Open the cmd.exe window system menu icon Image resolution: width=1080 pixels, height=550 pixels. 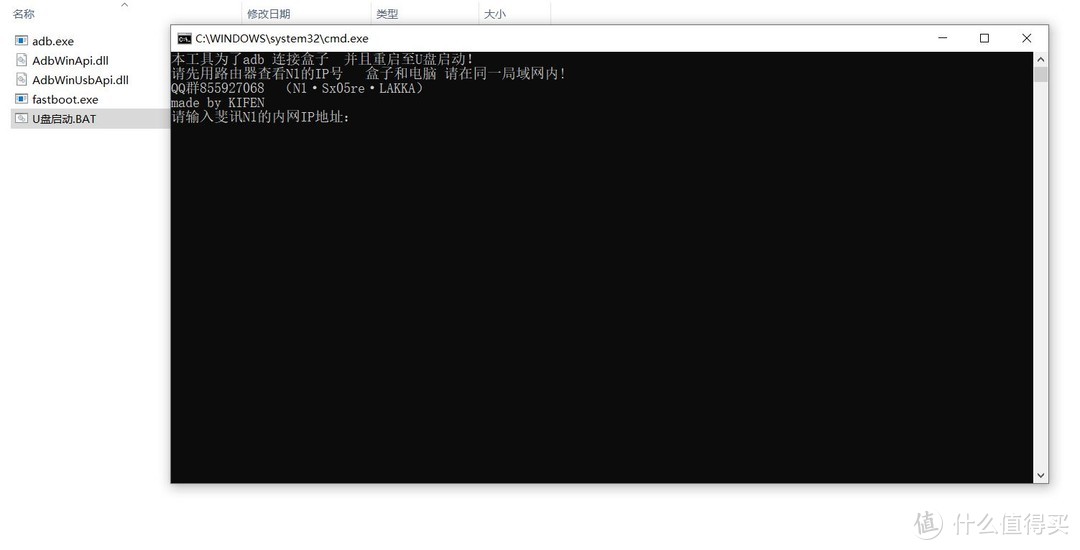tap(184, 39)
